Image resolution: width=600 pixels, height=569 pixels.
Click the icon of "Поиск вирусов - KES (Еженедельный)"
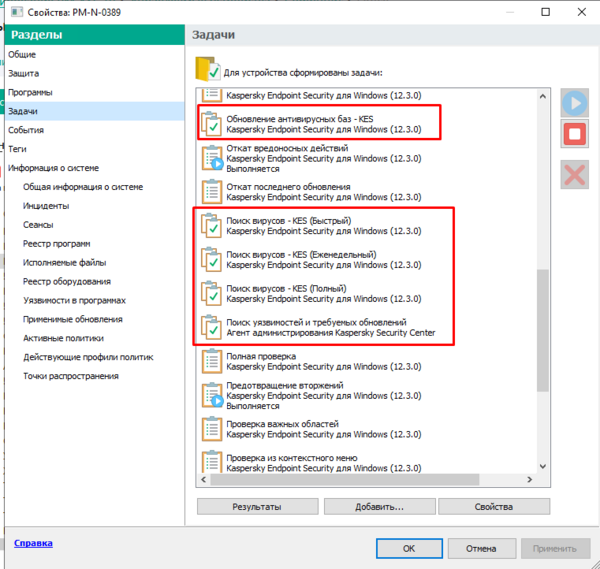point(211,259)
